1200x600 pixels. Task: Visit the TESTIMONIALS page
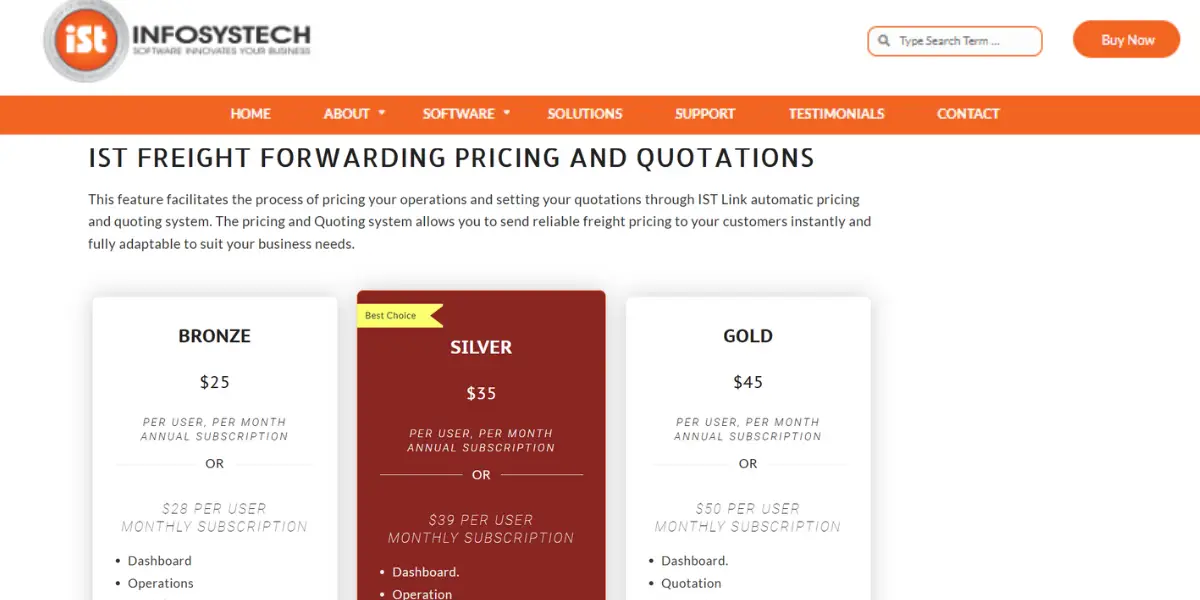pos(836,113)
